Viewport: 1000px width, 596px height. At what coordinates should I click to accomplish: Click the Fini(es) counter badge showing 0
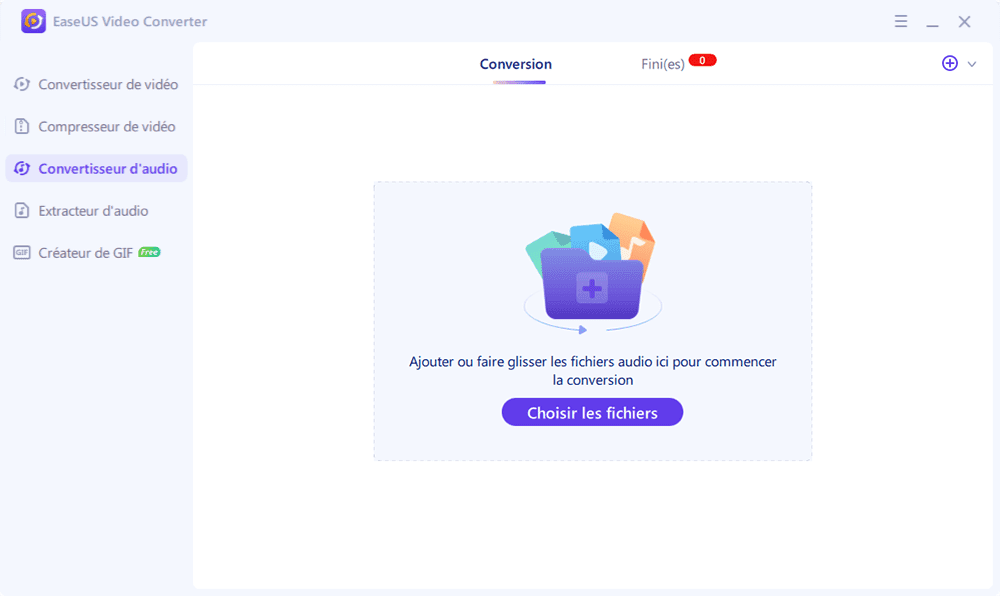702,59
